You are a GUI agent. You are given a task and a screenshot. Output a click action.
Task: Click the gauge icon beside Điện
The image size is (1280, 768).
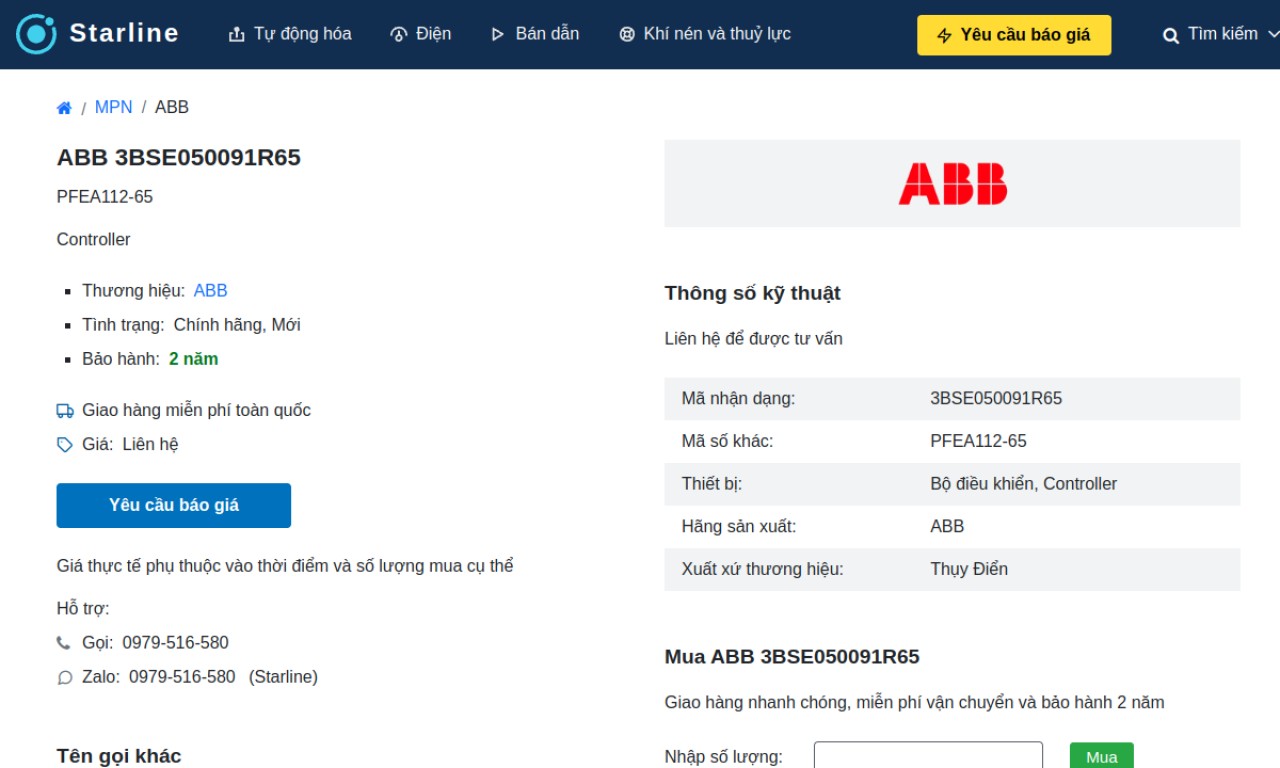399,35
